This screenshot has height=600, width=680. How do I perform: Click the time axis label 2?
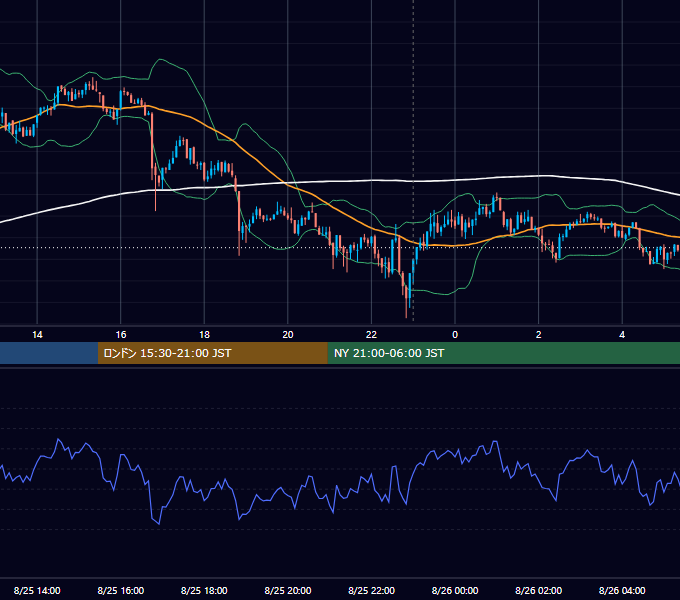[539, 335]
